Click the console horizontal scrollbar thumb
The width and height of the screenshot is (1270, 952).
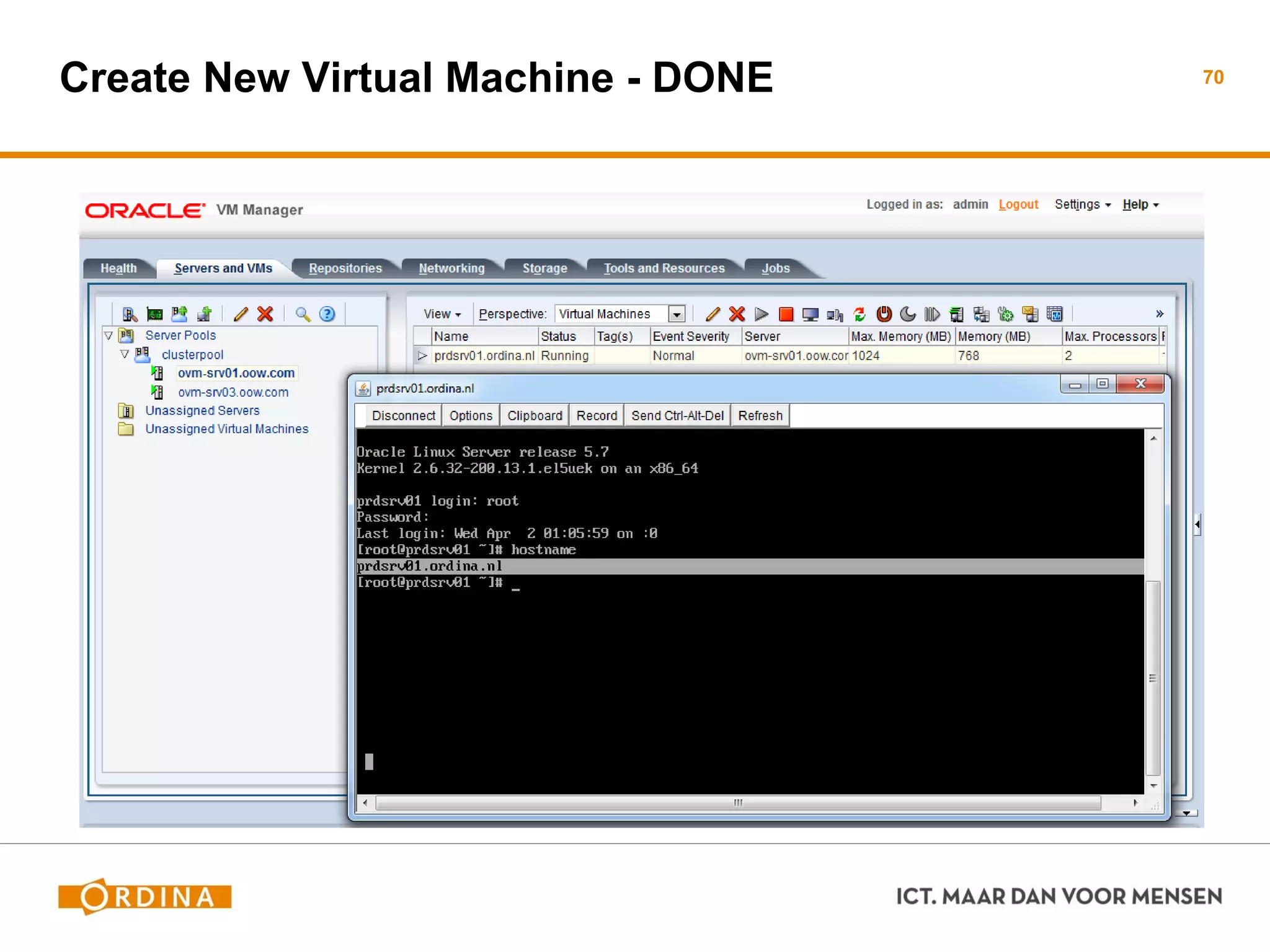click(x=738, y=803)
